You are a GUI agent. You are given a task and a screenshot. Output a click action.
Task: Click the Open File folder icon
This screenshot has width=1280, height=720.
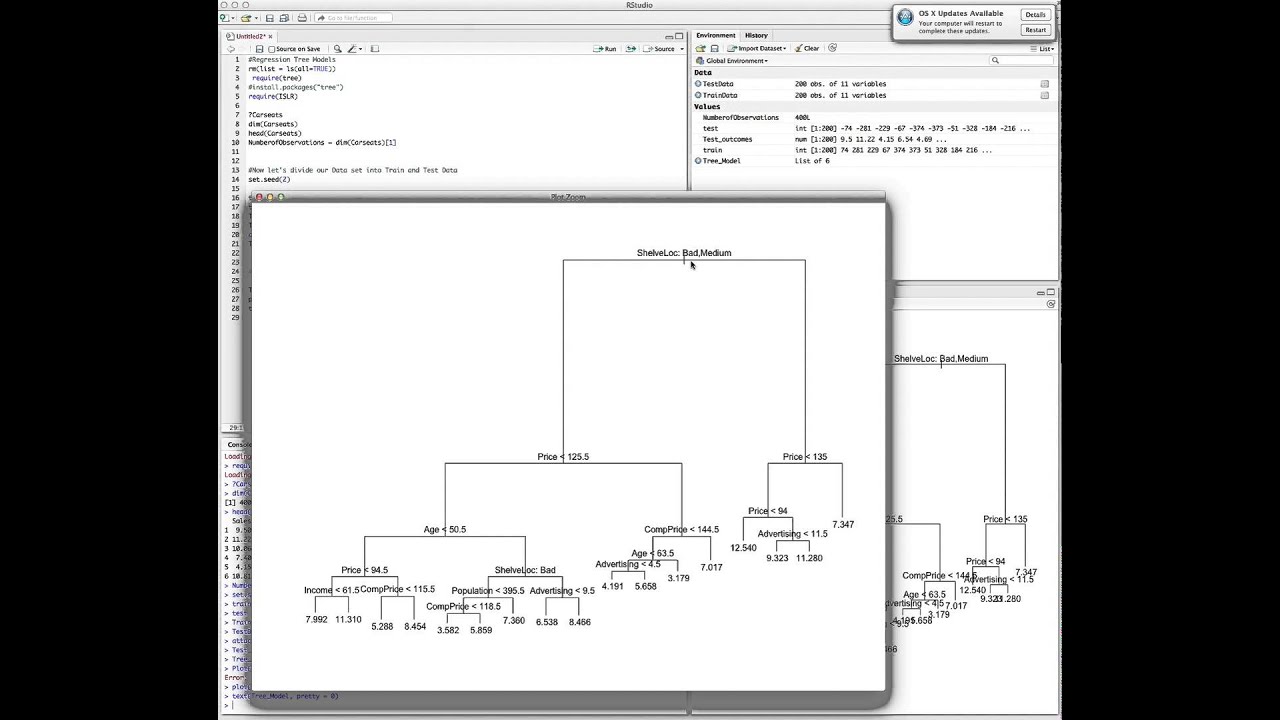(x=246, y=18)
